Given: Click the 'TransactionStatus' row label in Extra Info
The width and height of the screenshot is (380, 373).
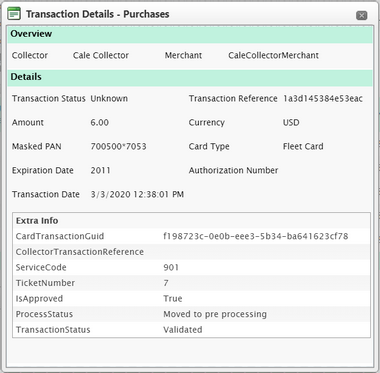Looking at the screenshot, I should tap(53, 330).
